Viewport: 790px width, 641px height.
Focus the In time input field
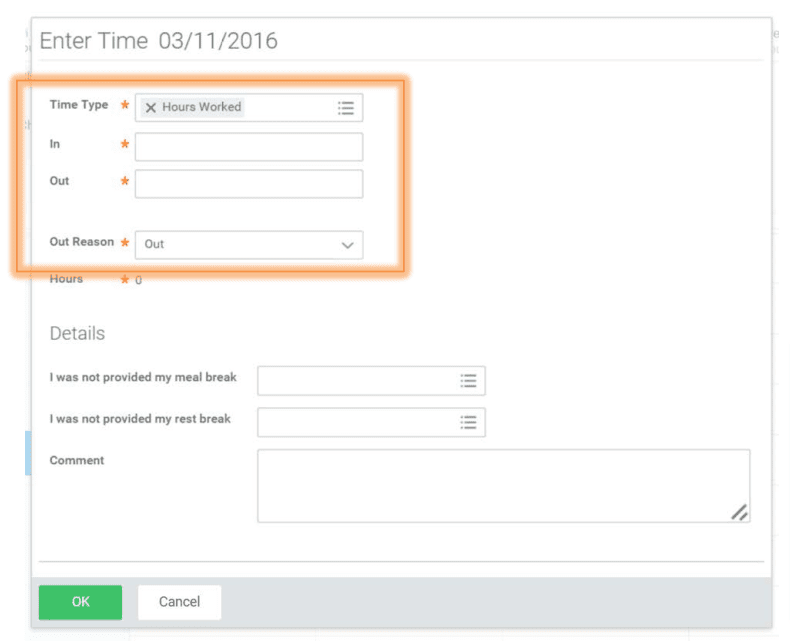click(x=248, y=147)
